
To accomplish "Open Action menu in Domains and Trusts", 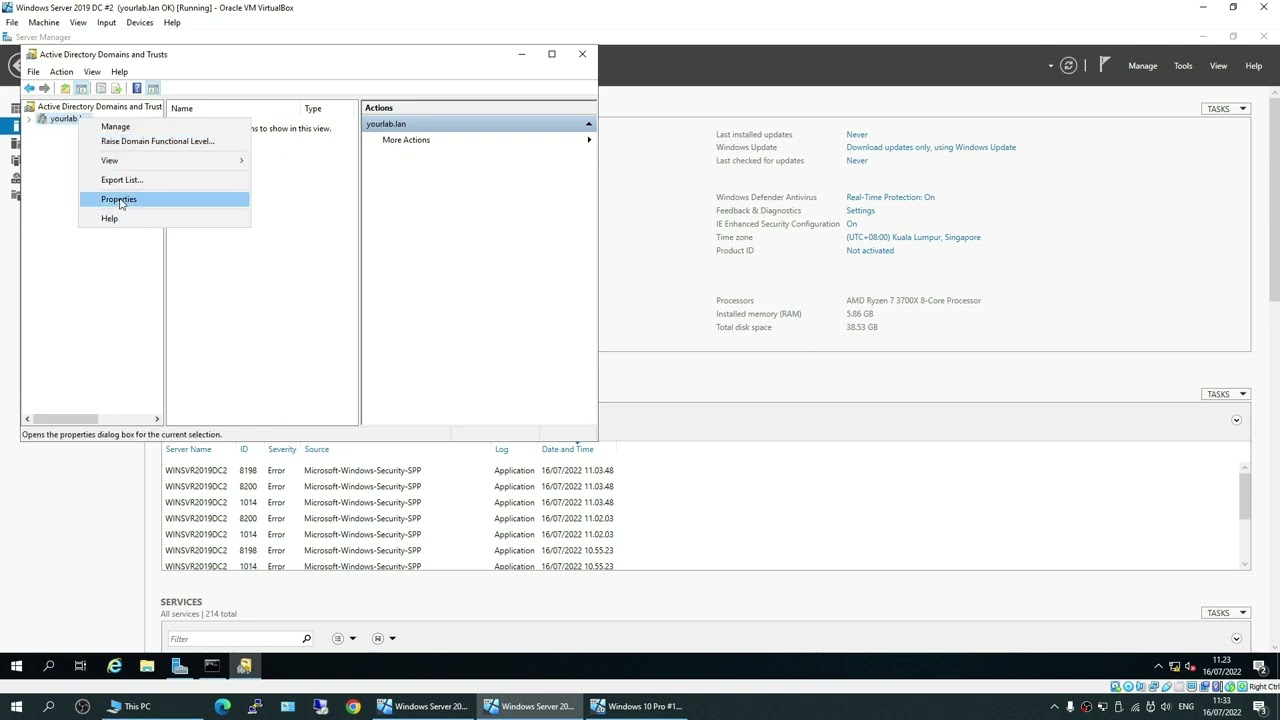I will 61,72.
